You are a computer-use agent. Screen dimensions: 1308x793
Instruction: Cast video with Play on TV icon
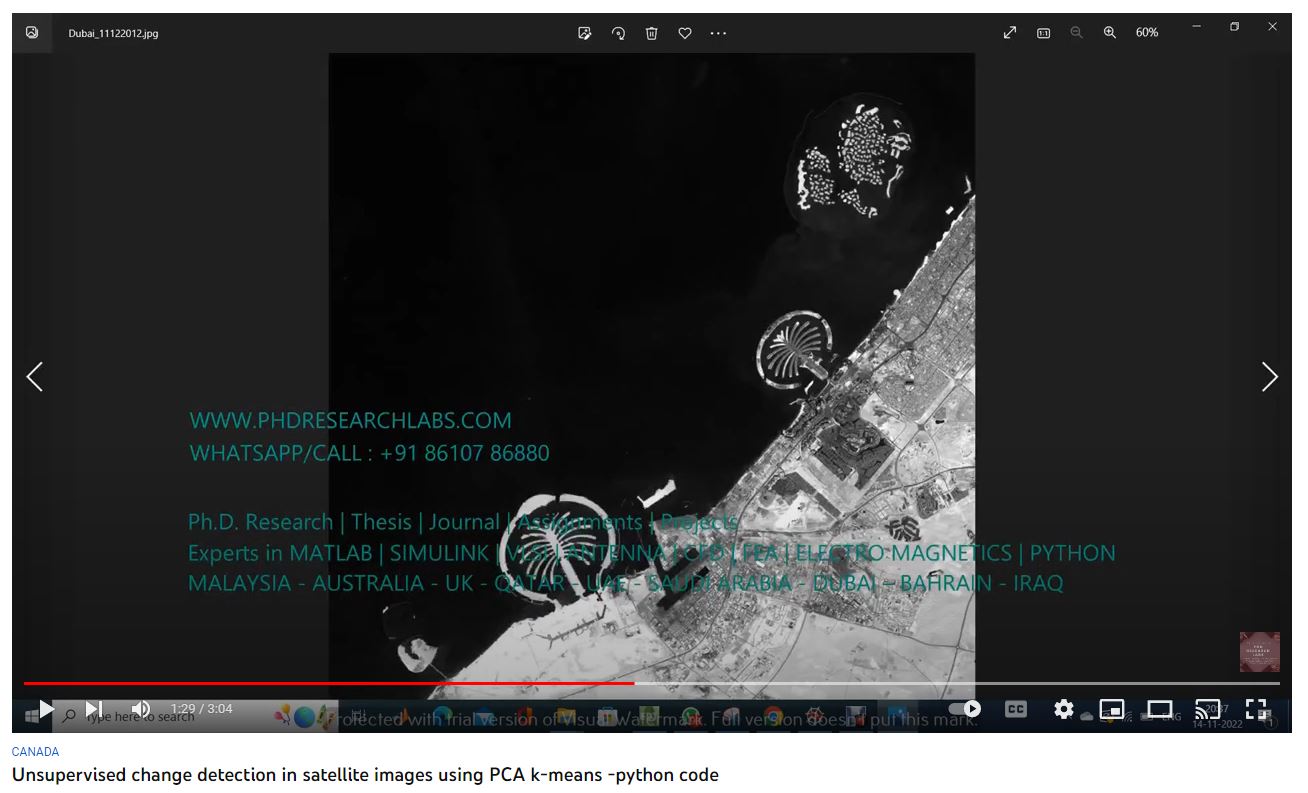pyautogui.click(x=1208, y=709)
